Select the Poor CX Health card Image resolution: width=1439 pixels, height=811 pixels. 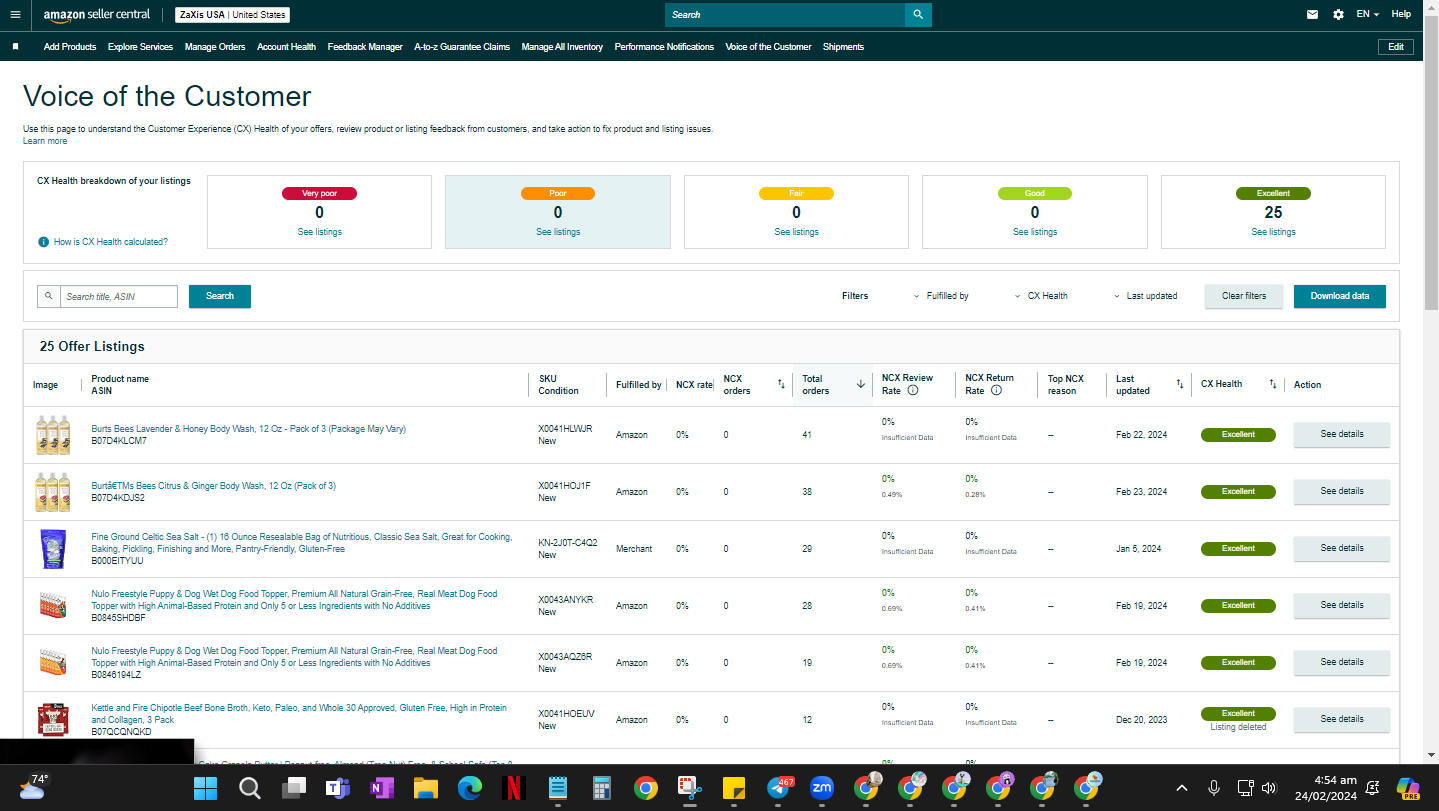[558, 212]
